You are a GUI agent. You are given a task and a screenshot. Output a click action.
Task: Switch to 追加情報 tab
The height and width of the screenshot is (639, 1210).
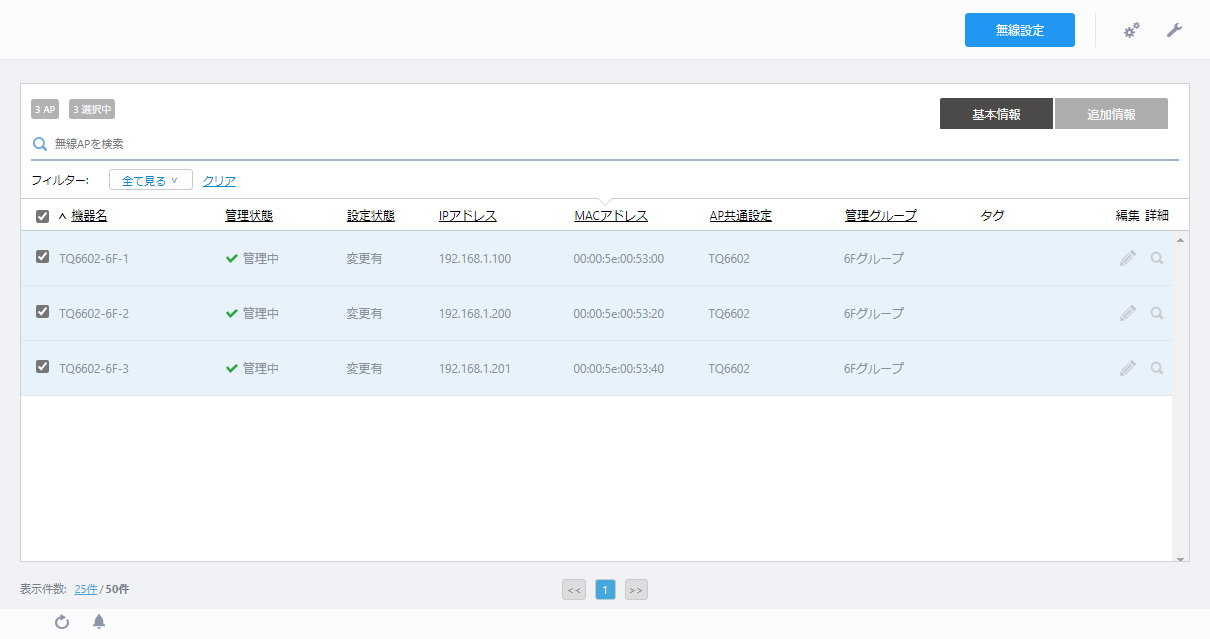[1111, 114]
